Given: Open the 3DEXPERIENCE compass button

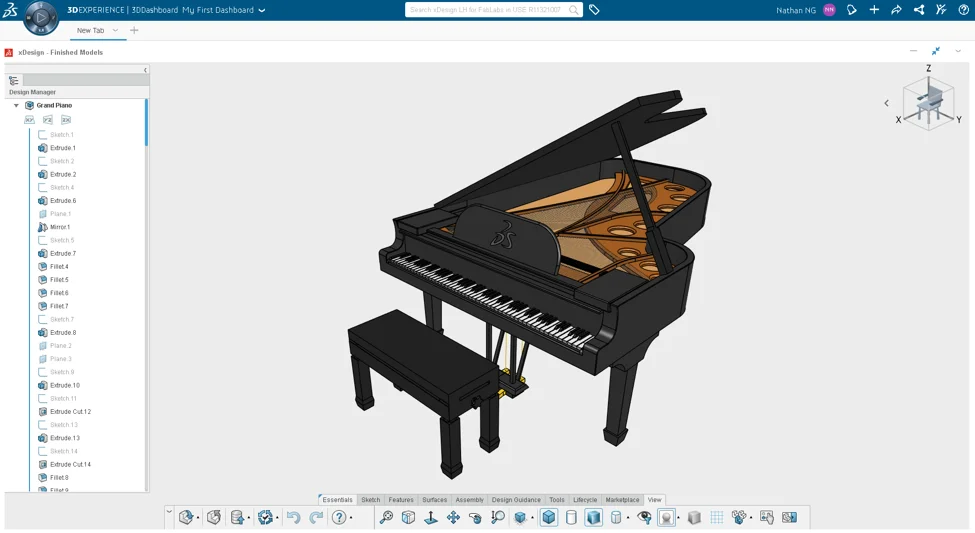Looking at the screenshot, I should [41, 17].
